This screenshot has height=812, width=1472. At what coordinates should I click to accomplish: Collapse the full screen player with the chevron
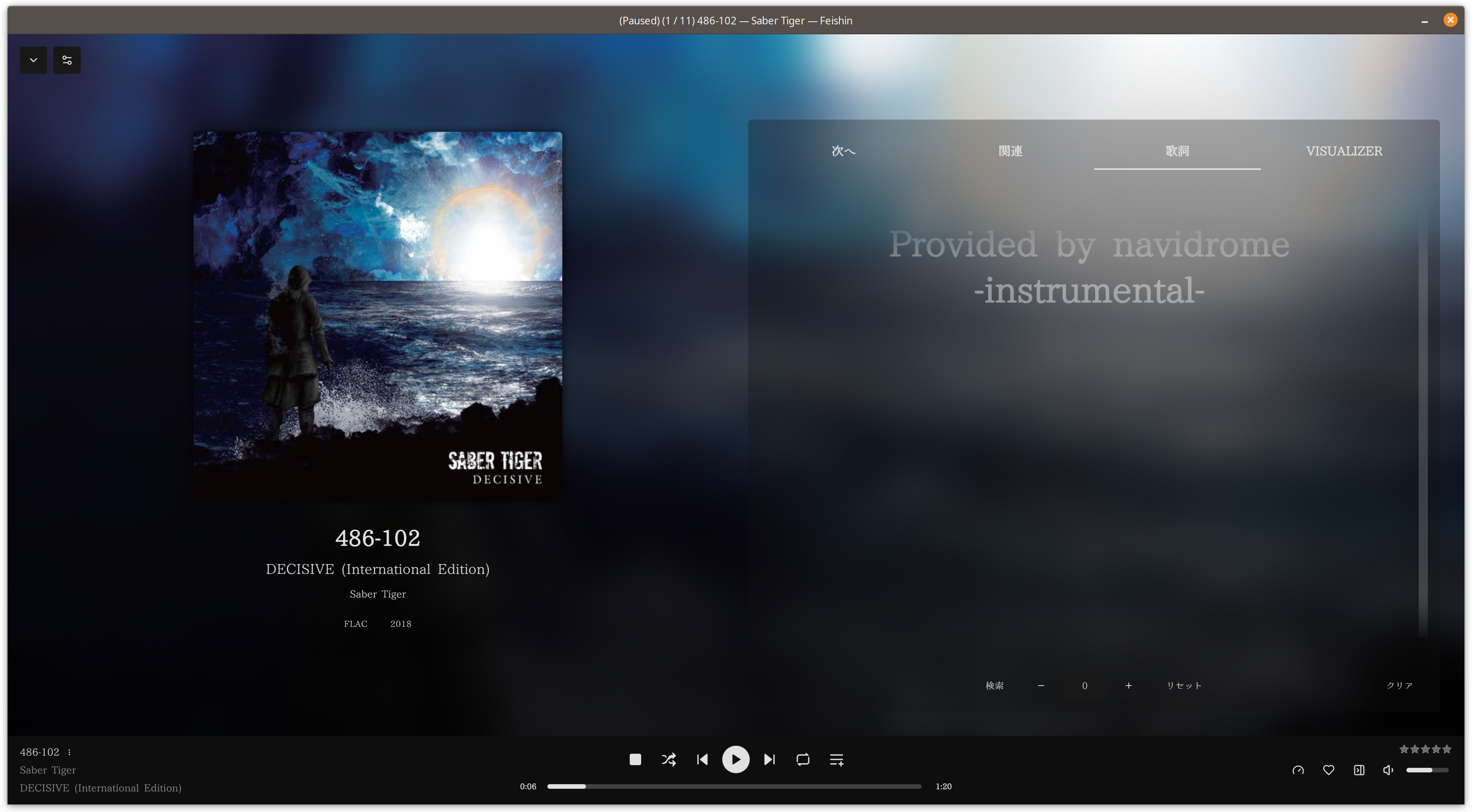click(33, 60)
